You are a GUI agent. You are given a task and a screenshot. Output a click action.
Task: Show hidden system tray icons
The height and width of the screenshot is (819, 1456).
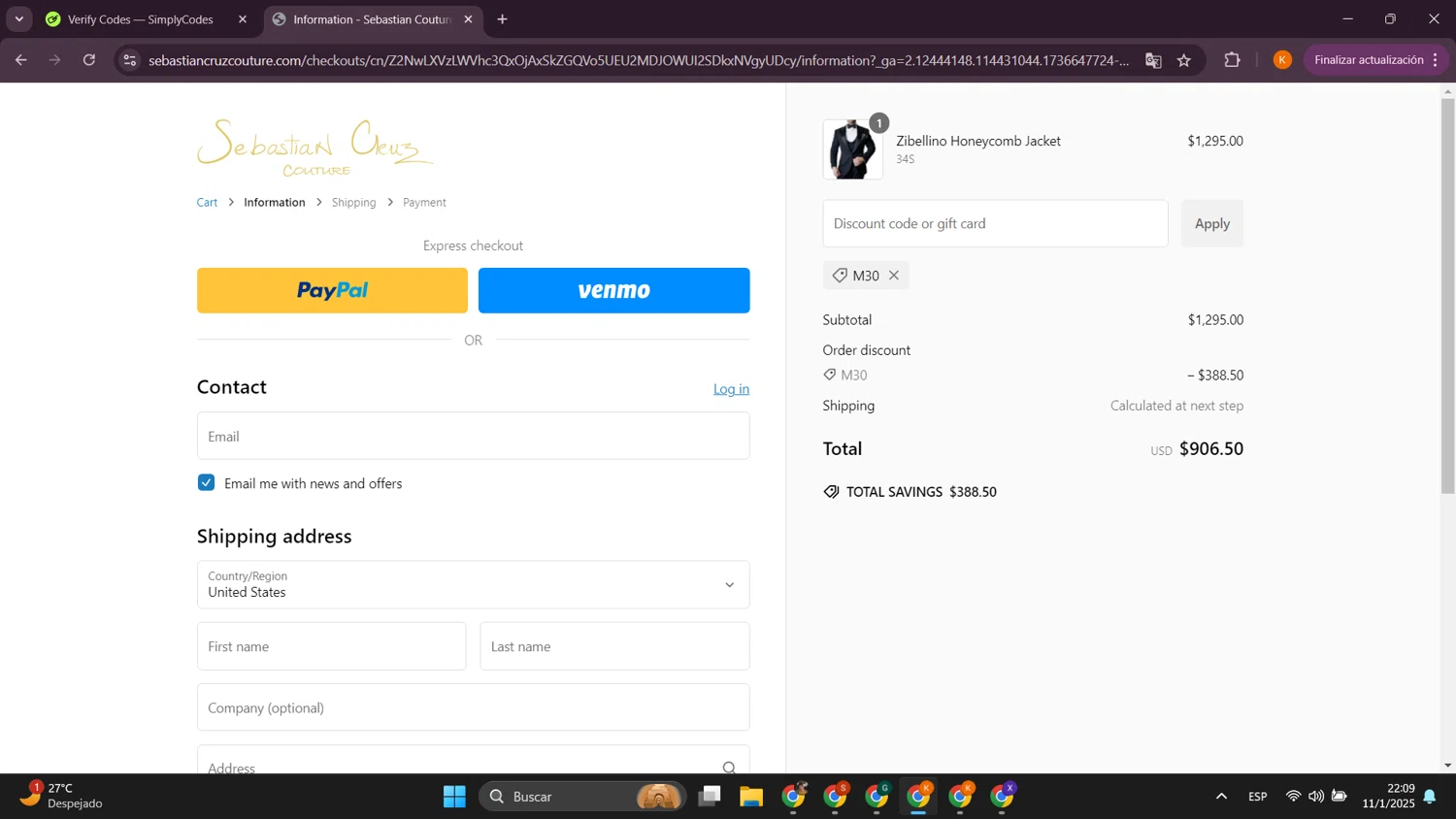click(x=1221, y=797)
